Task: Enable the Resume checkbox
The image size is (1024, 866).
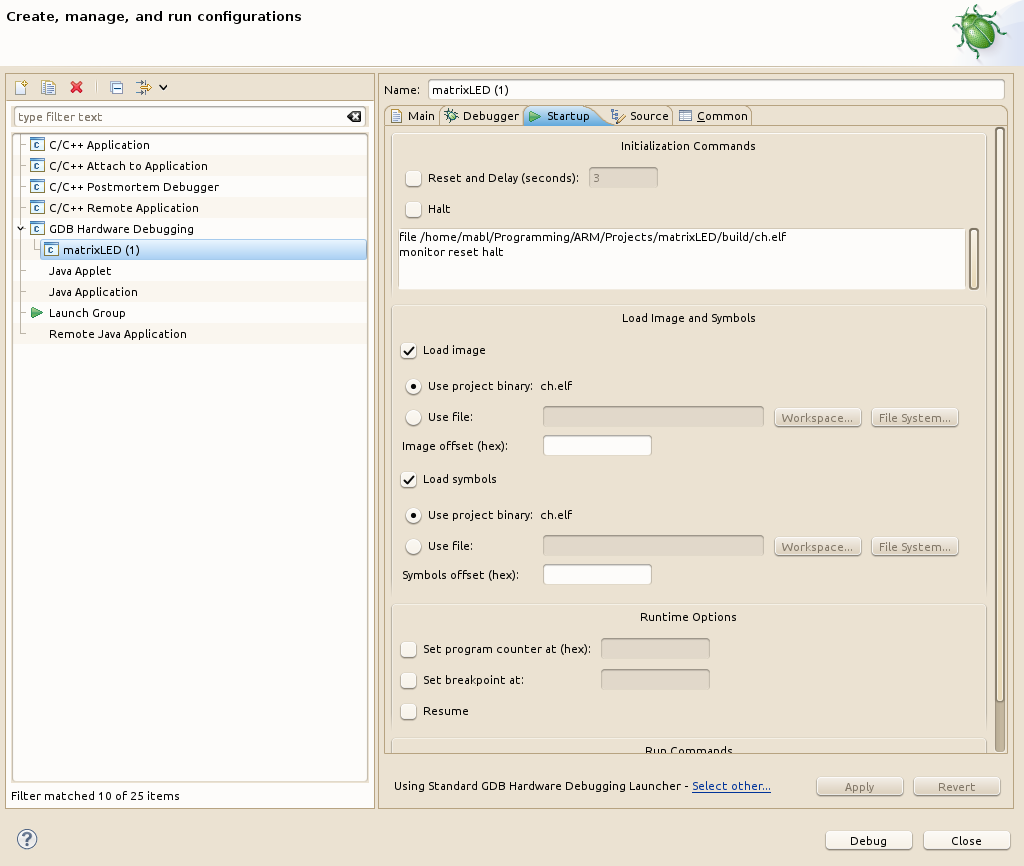Action: 409,711
